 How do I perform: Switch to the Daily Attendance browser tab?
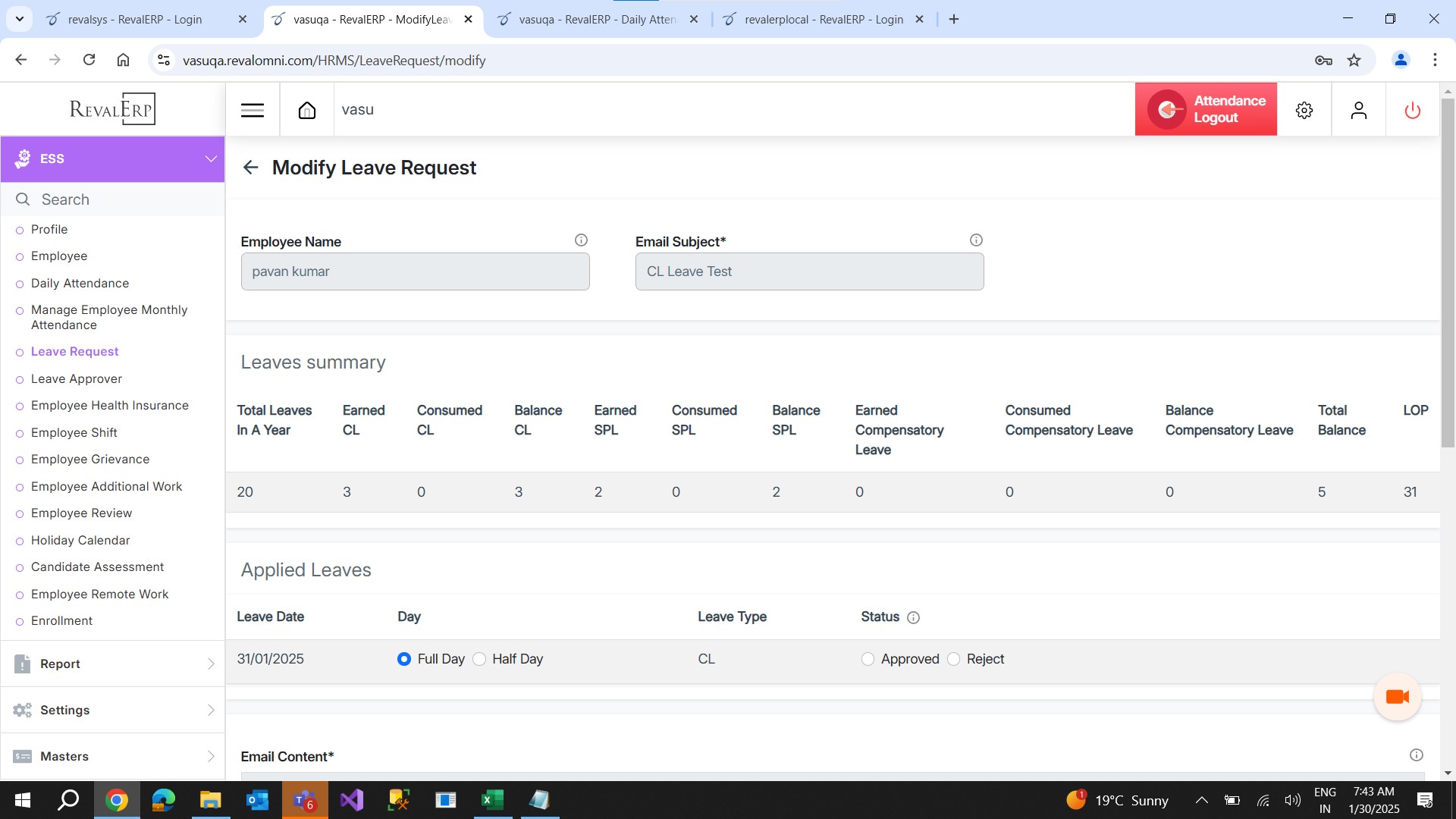(597, 20)
